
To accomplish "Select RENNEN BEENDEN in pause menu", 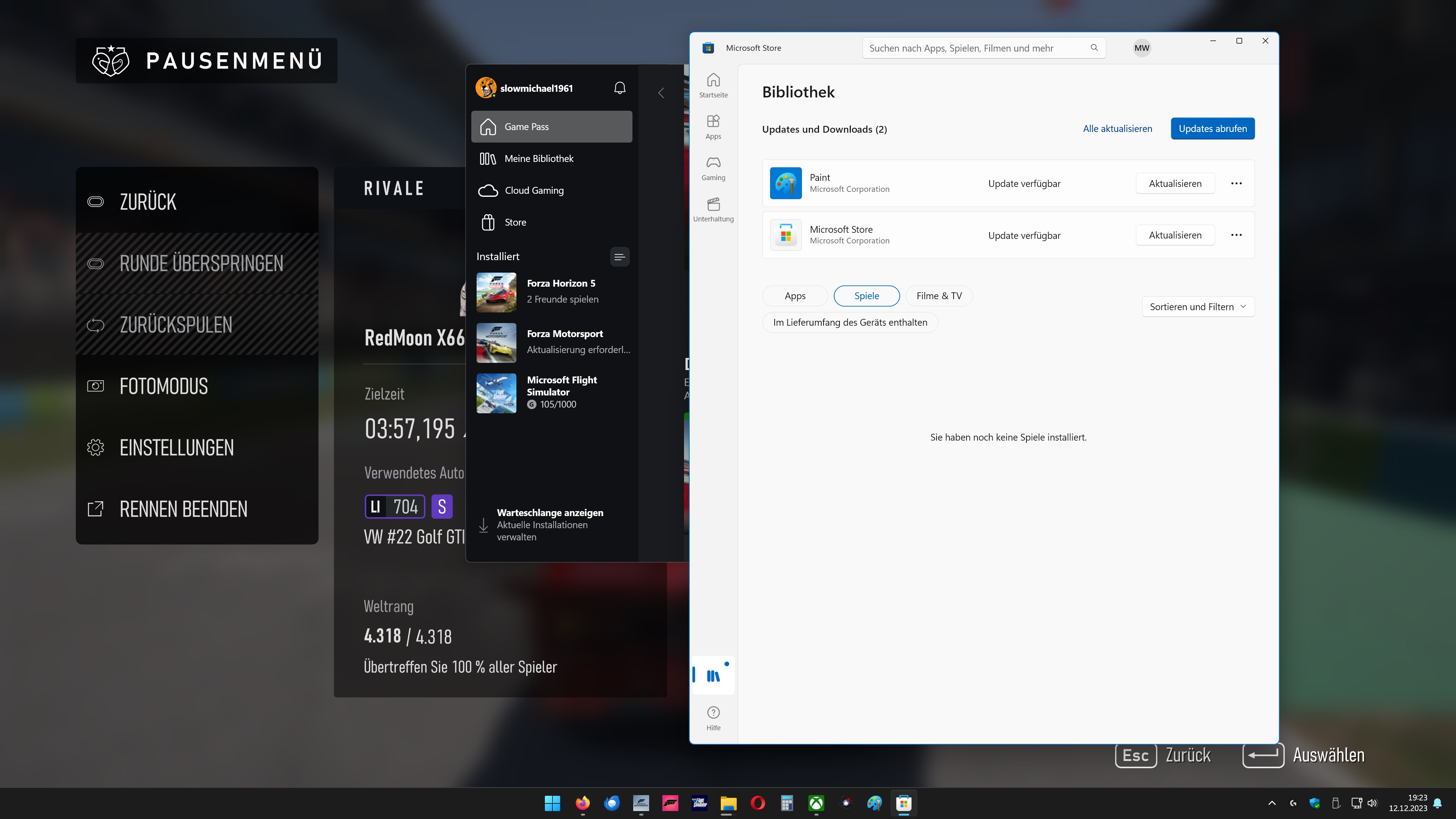I will point(197,510).
